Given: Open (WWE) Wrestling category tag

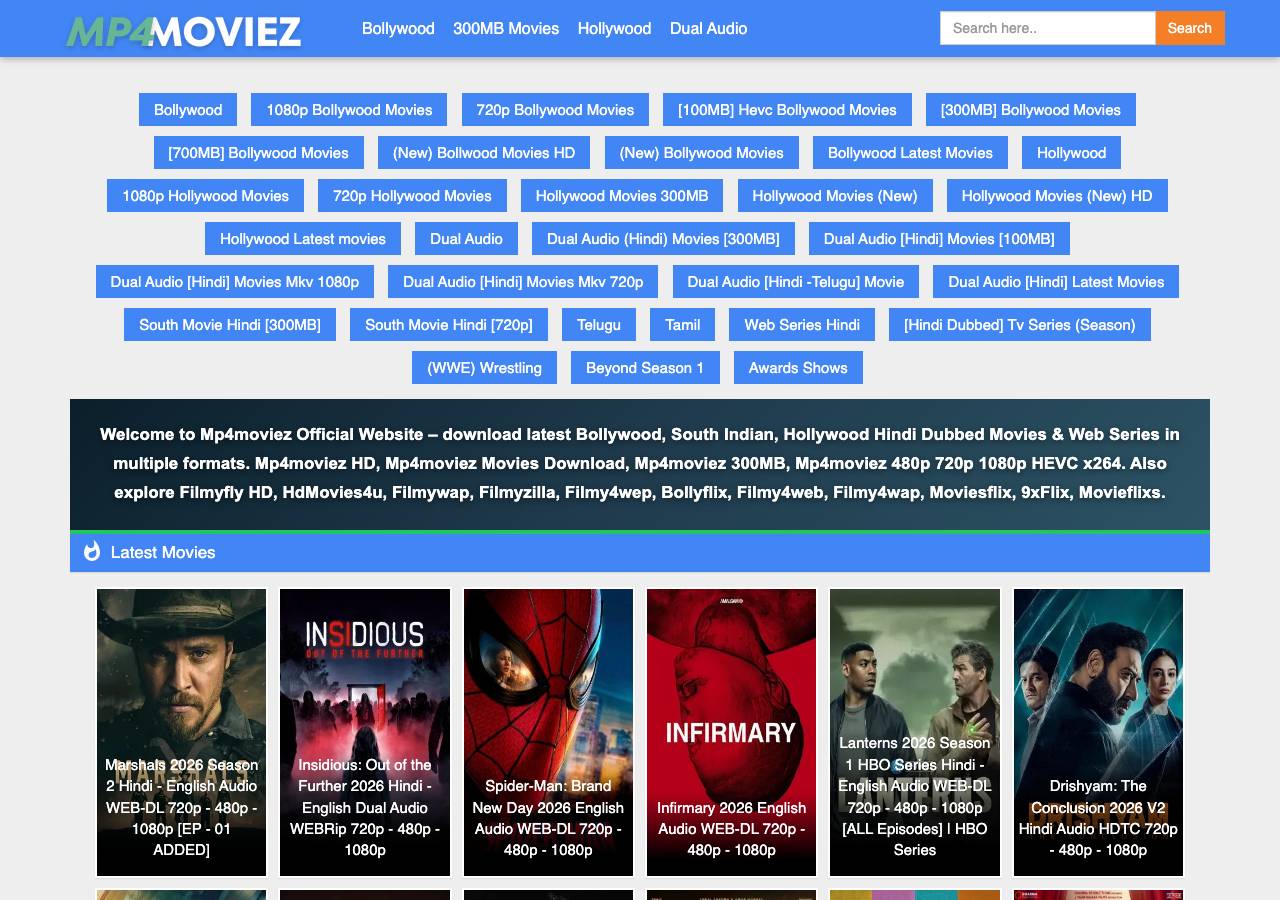Looking at the screenshot, I should [x=484, y=368].
